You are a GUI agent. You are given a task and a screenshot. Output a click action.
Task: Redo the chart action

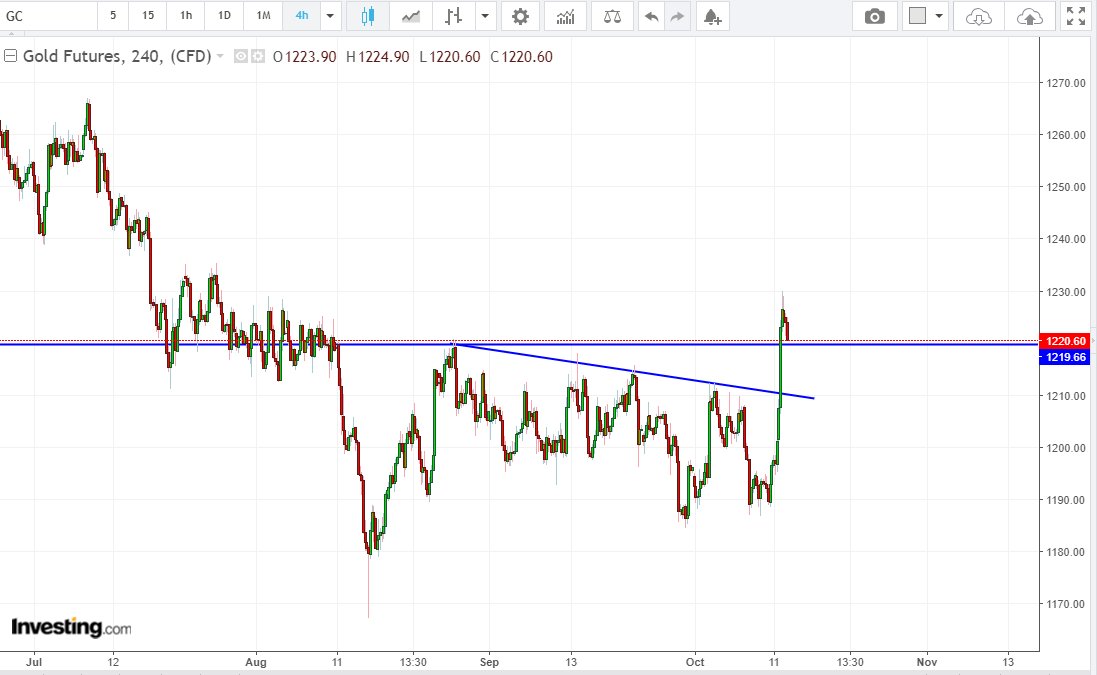(x=677, y=16)
